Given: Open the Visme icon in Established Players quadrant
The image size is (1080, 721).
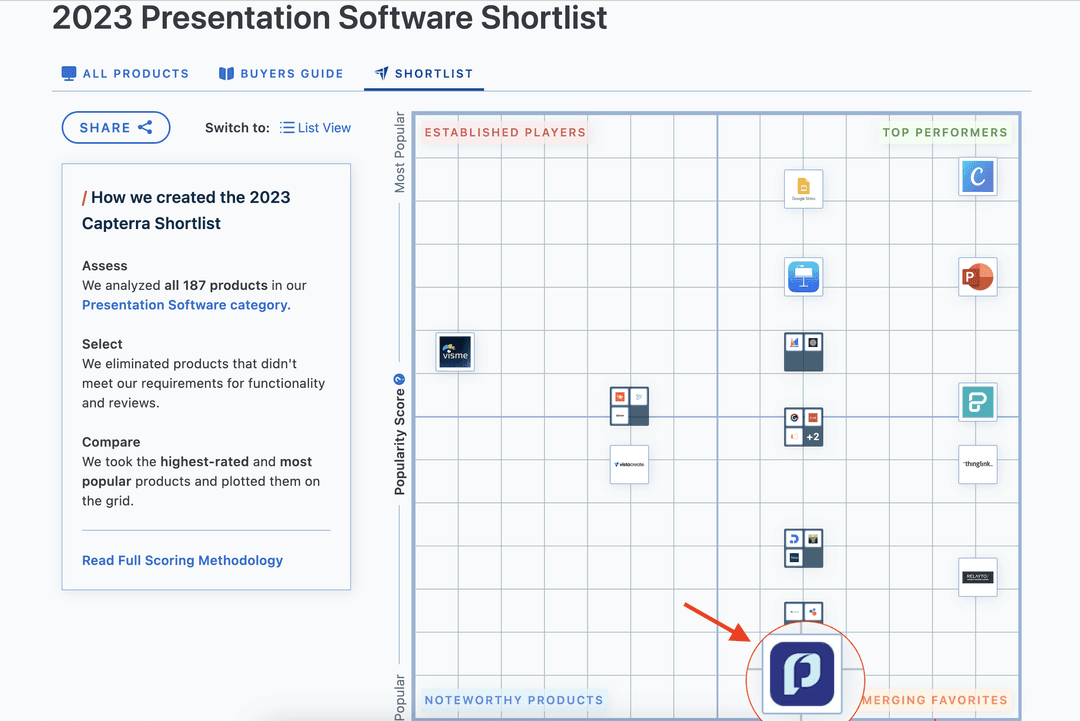Looking at the screenshot, I should [455, 352].
